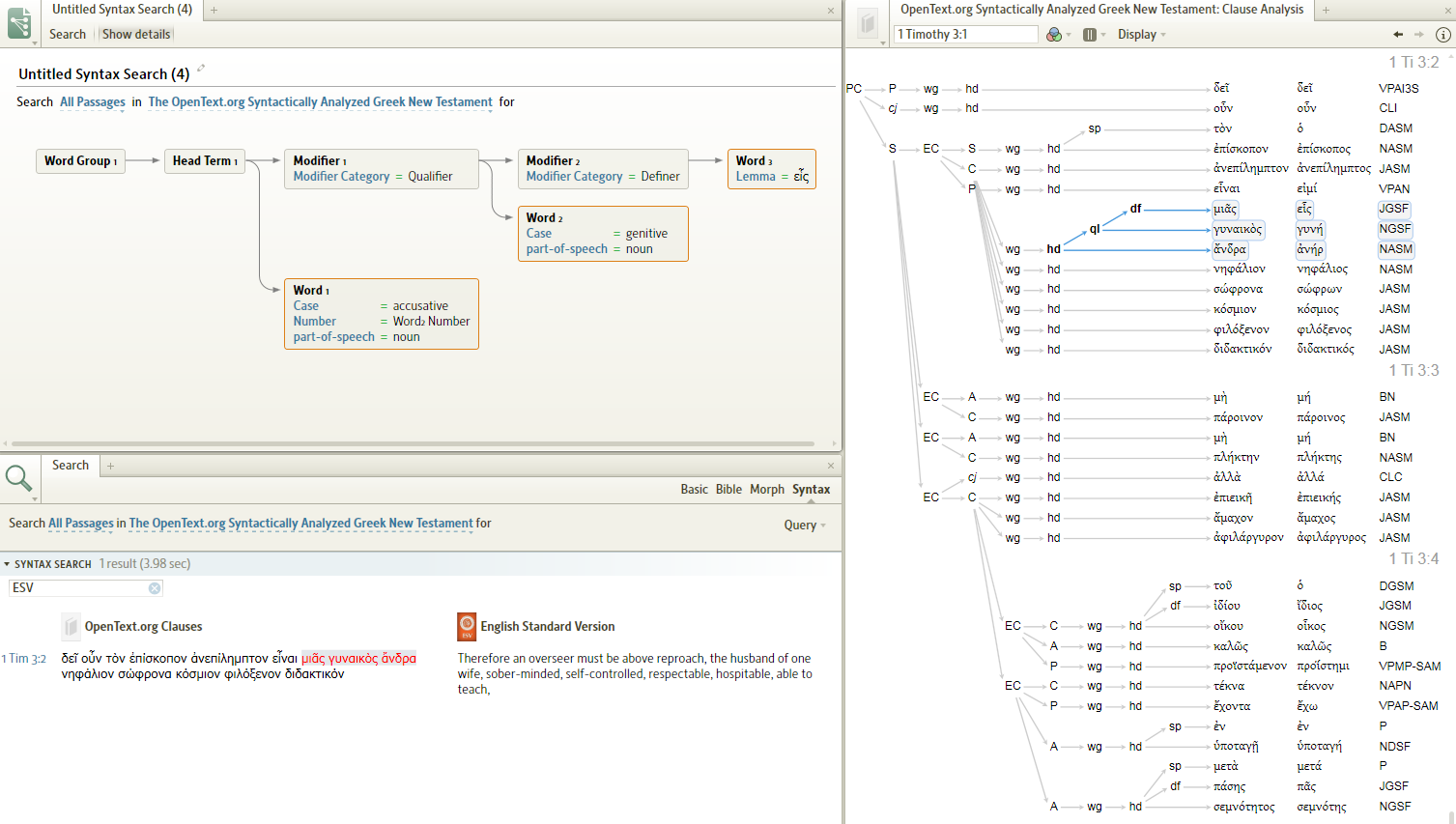Add a new tab beside the Clause Analysis tab
The width and height of the screenshot is (1456, 824).
[x=1326, y=10]
